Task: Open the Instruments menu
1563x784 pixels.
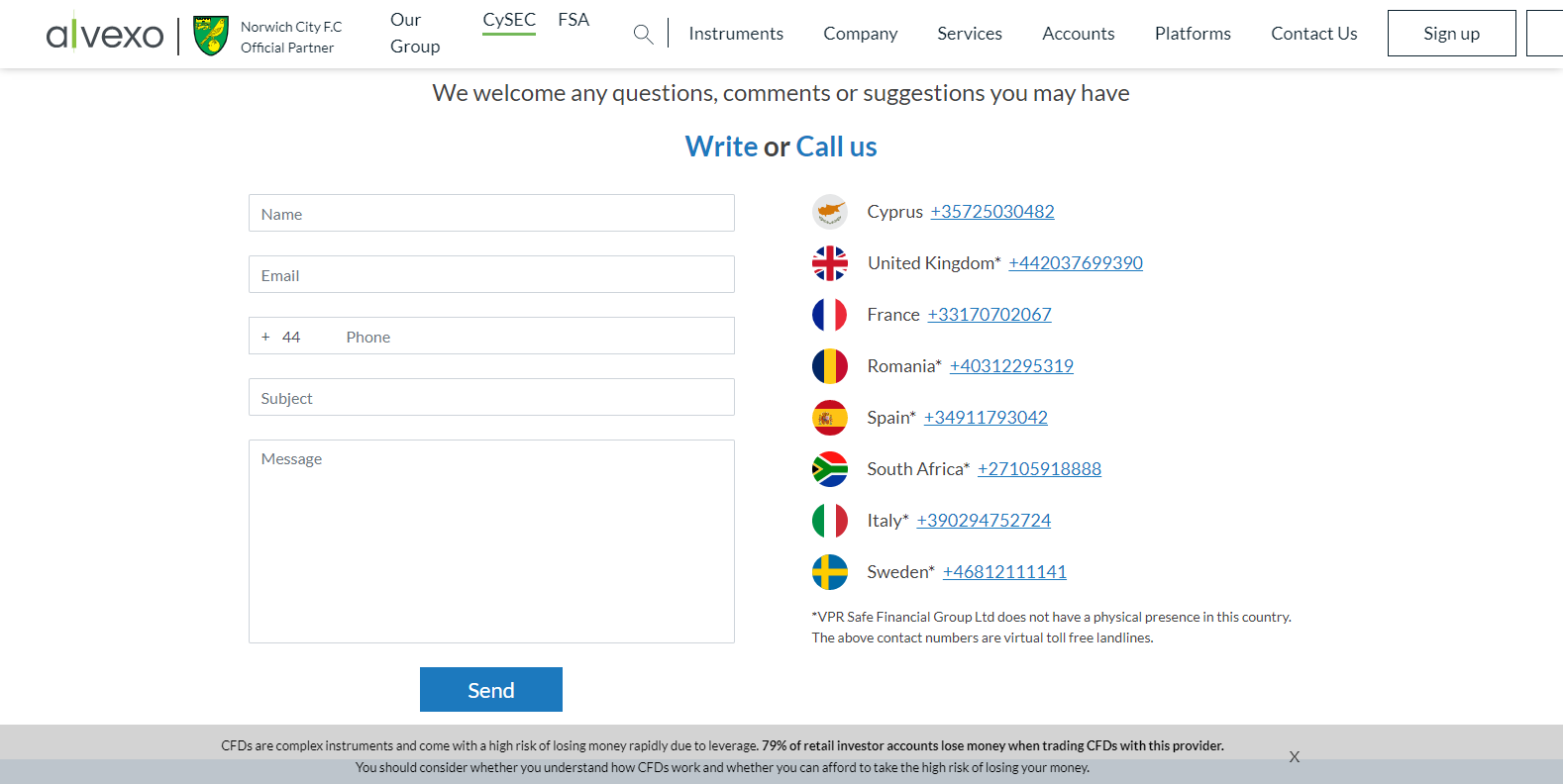Action: (736, 34)
